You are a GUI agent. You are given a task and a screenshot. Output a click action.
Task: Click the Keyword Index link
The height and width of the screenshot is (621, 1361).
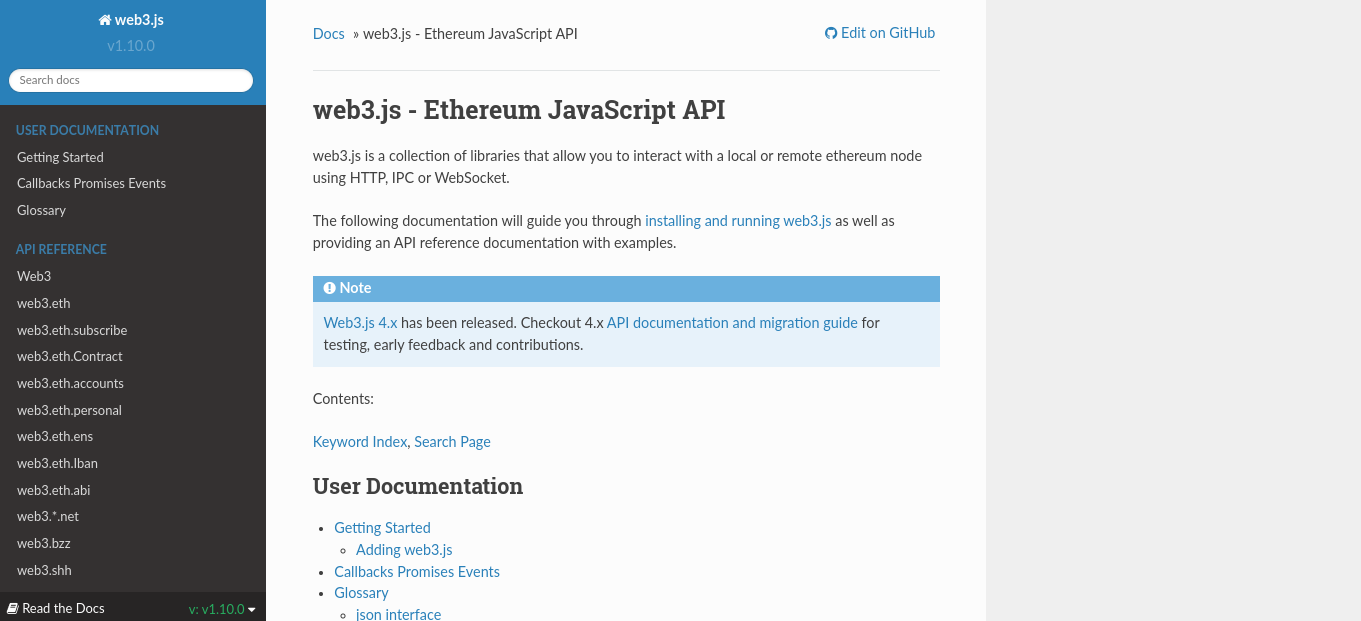pyautogui.click(x=360, y=441)
